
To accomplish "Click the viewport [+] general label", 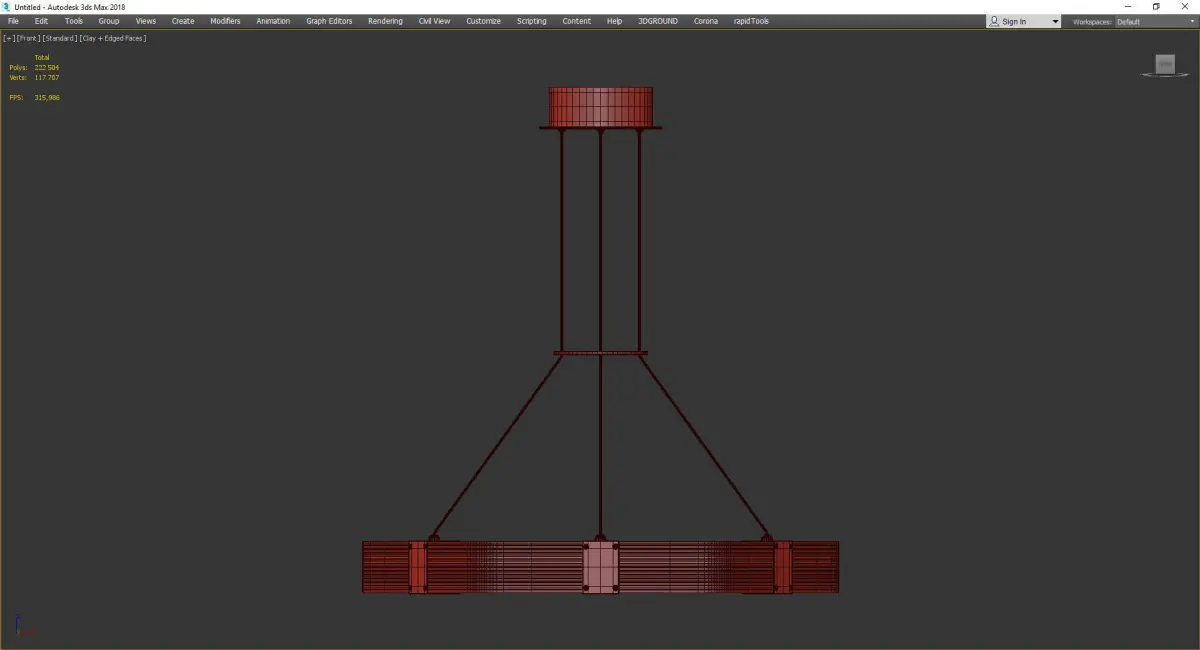I will pyautogui.click(x=9, y=38).
